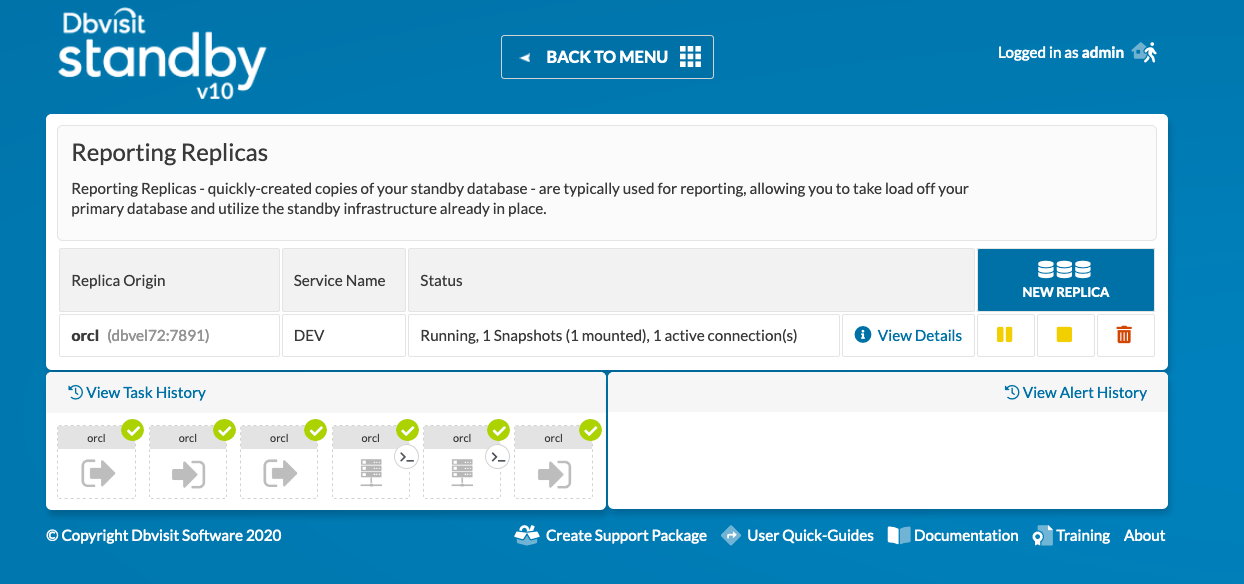Create a NEW REPLICA
1244x584 pixels.
tap(1065, 280)
